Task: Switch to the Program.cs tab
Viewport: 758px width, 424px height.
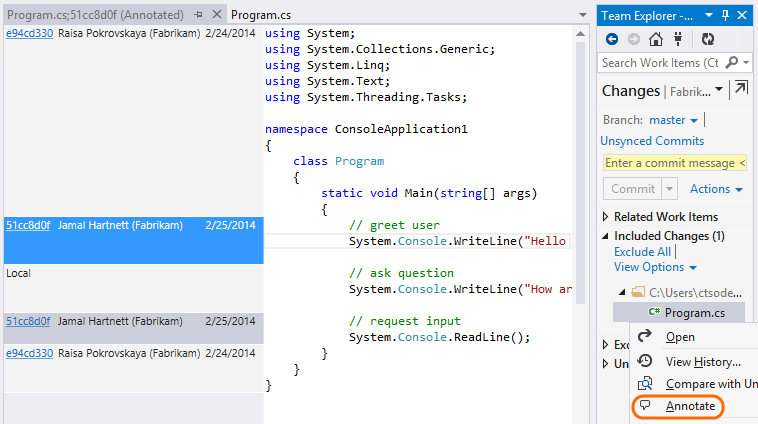Action: tap(261, 15)
